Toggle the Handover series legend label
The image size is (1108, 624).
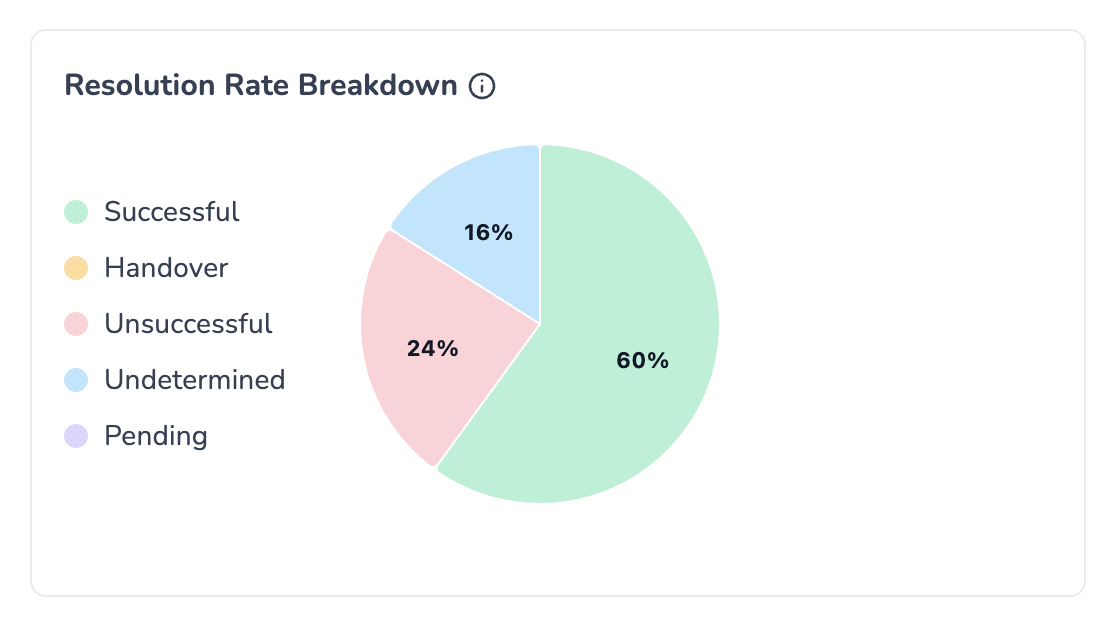click(x=166, y=268)
